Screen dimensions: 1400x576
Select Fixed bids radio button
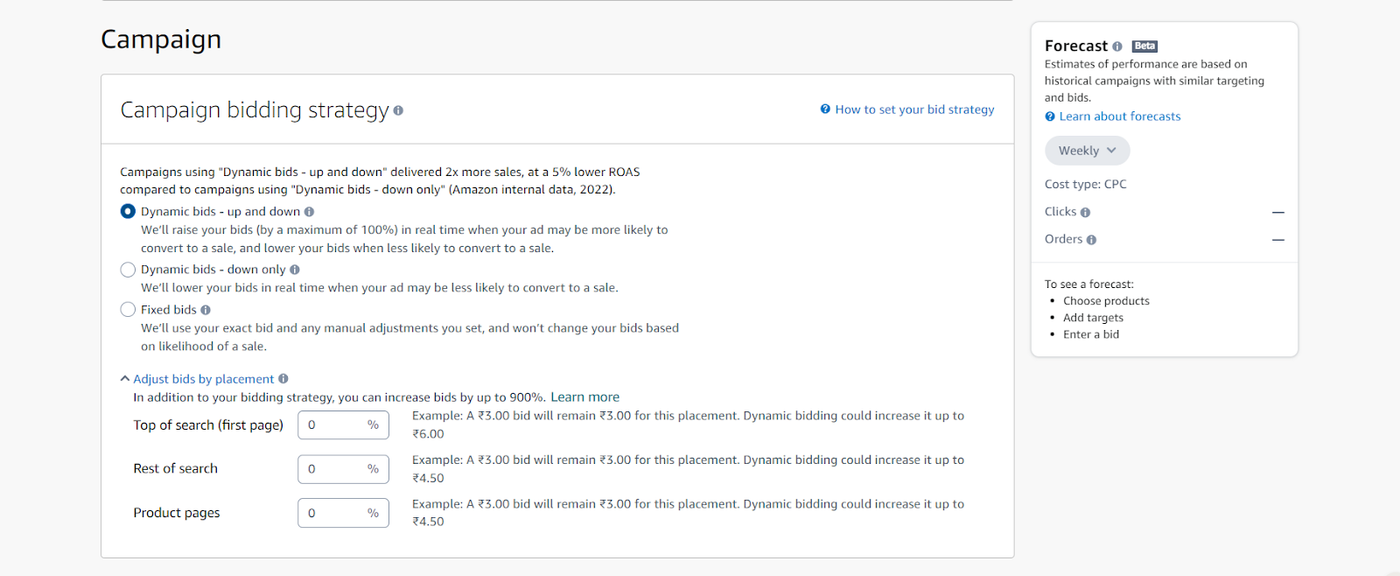tap(128, 310)
